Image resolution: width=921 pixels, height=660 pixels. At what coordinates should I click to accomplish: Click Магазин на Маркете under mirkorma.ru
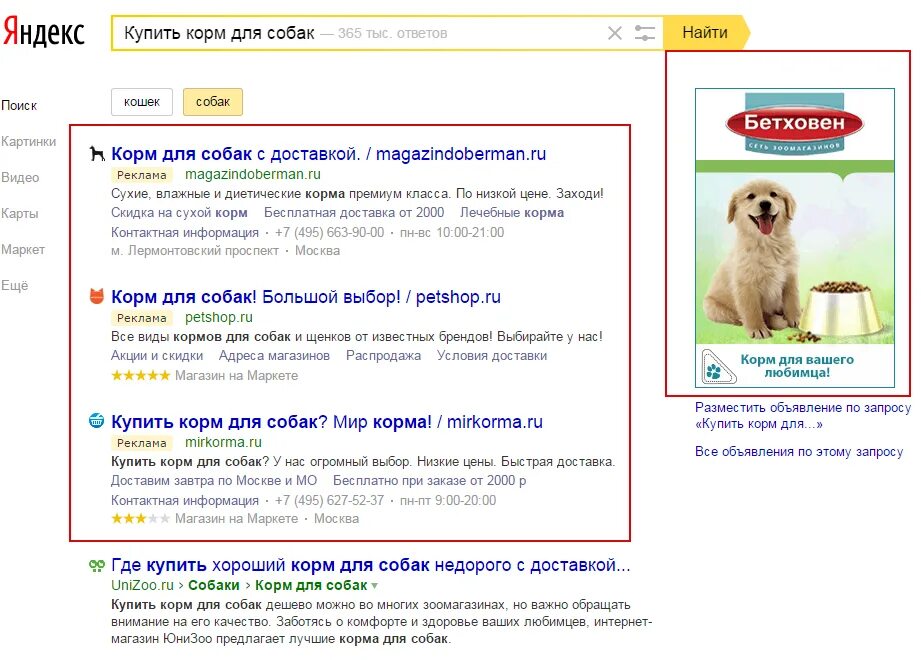[x=237, y=518]
